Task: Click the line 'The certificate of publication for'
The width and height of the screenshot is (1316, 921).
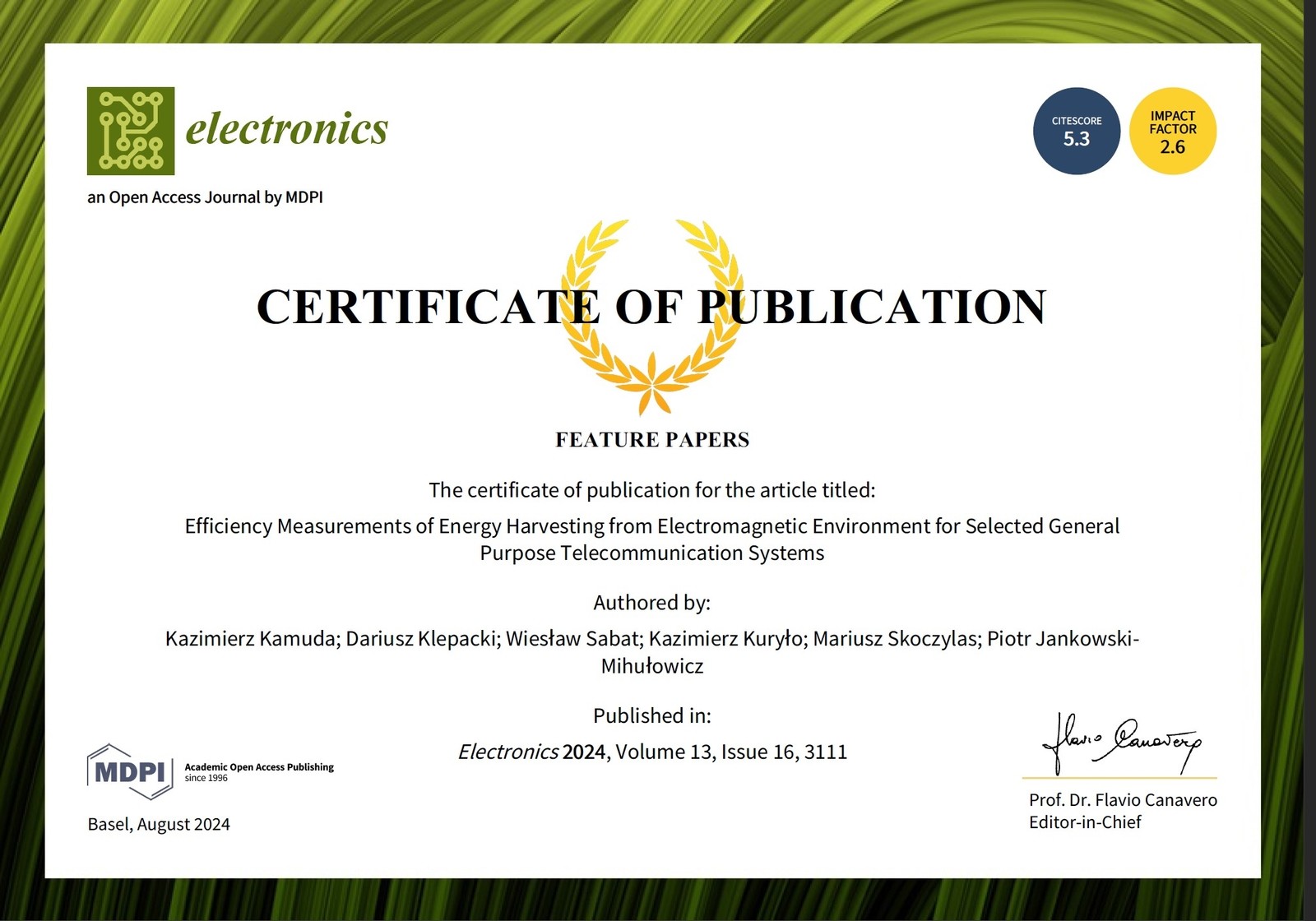Action: (x=651, y=490)
